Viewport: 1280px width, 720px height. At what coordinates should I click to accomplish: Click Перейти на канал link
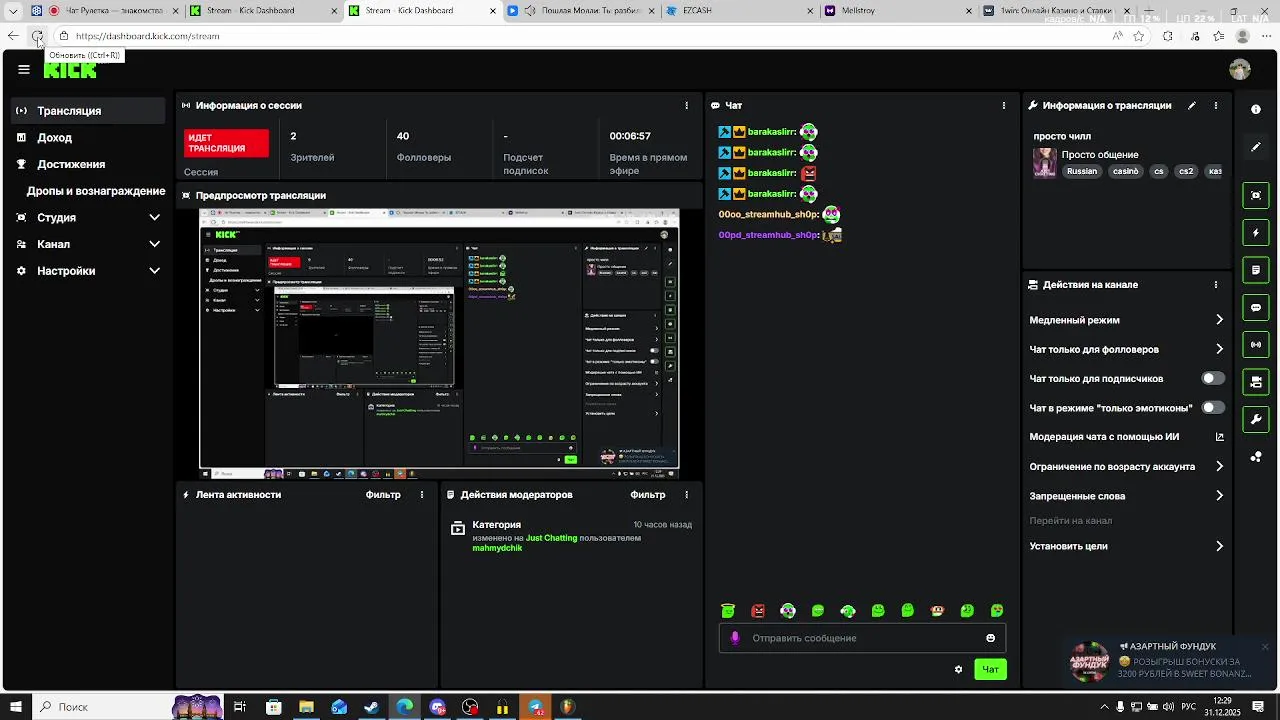click(1071, 521)
